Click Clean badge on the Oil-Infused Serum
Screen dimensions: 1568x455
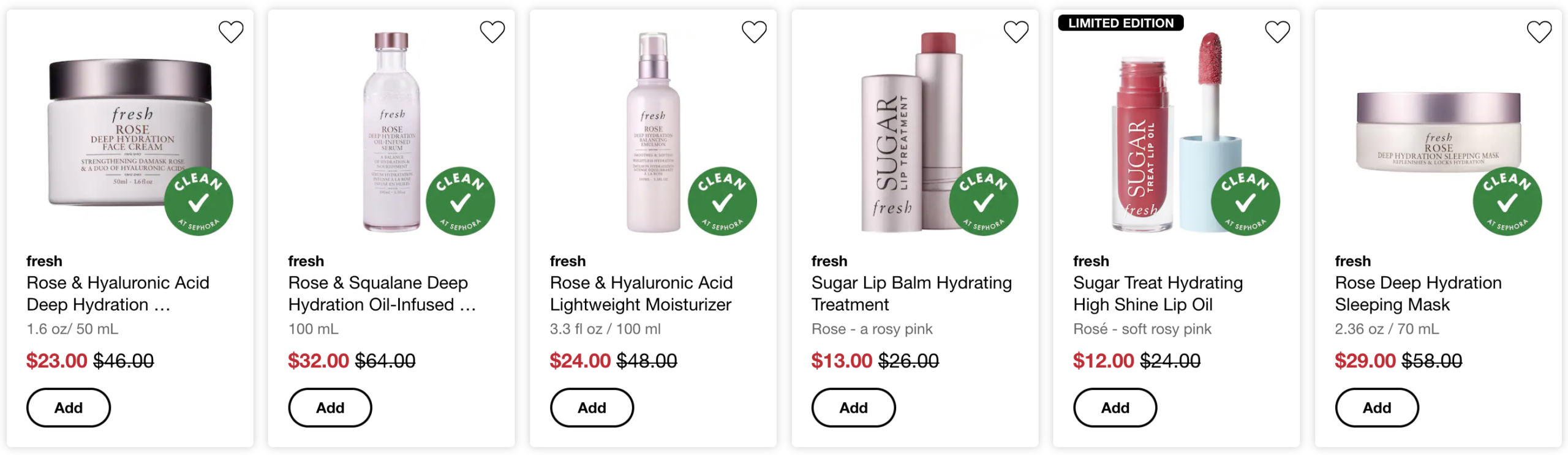[460, 201]
